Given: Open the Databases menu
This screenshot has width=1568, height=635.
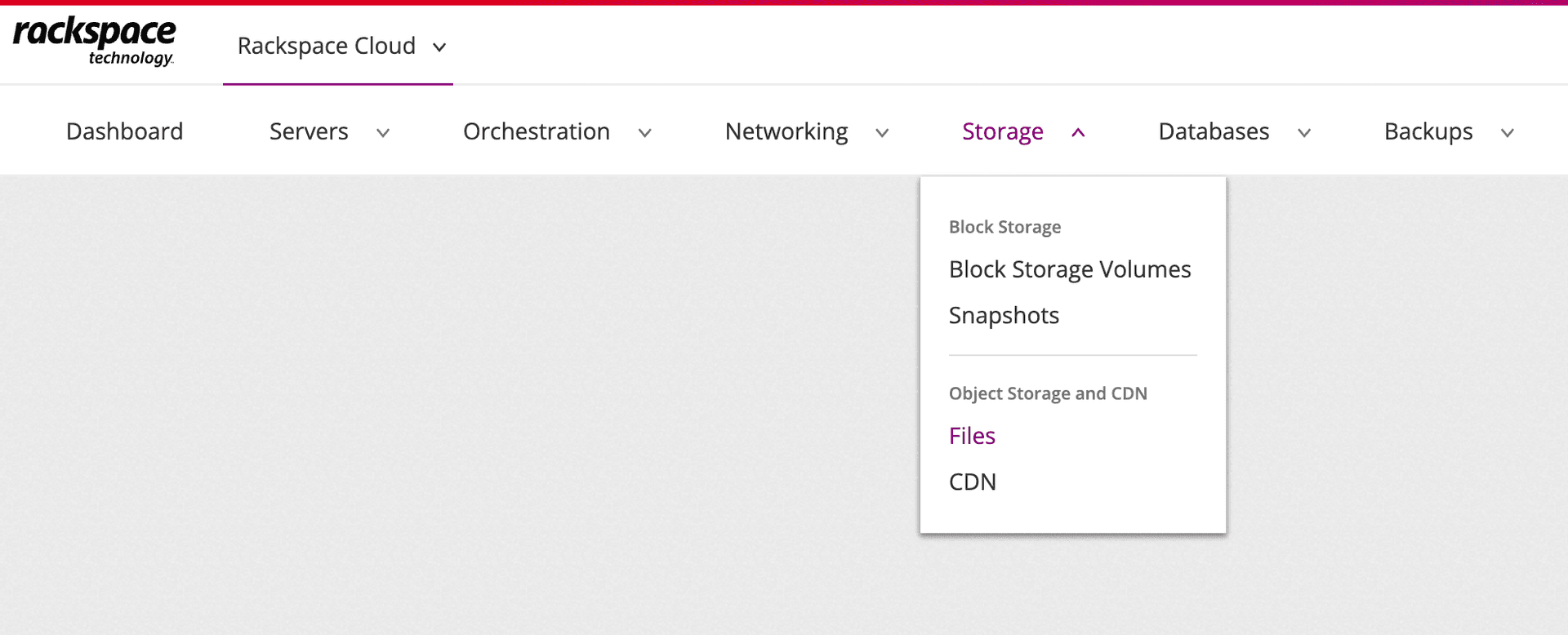Looking at the screenshot, I should [1214, 131].
